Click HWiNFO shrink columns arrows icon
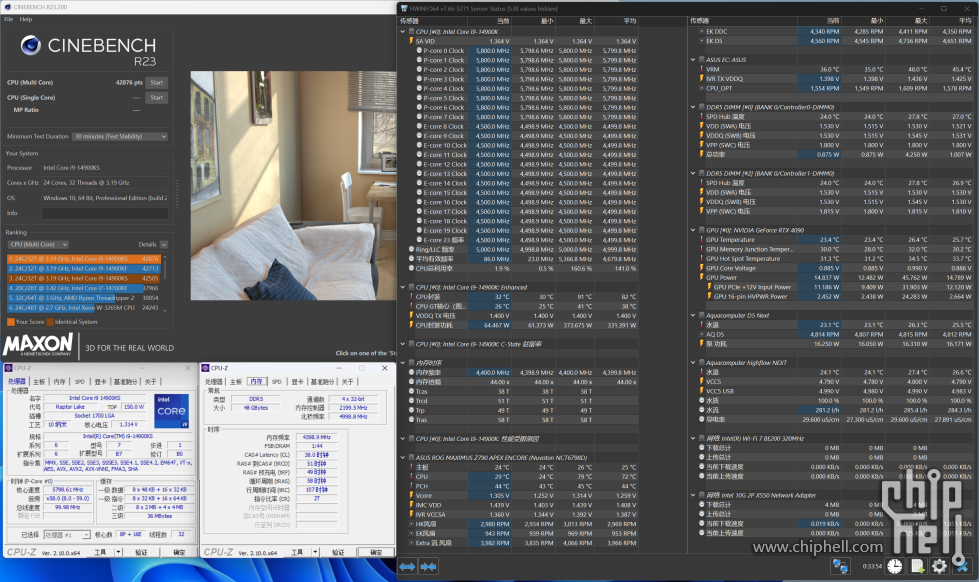The image size is (979, 582). [x=428, y=566]
